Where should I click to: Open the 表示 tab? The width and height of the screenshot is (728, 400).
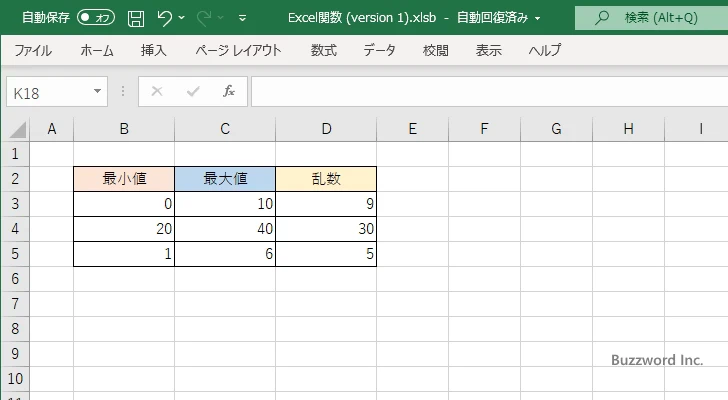pos(488,50)
